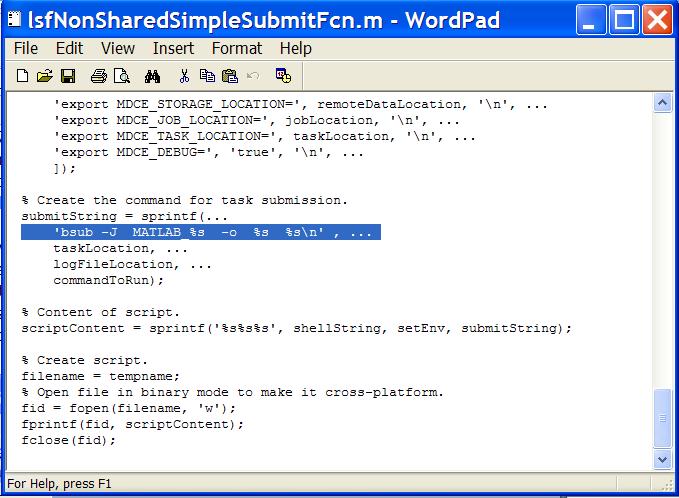
Task: Open the View menu
Action: pyautogui.click(x=117, y=48)
